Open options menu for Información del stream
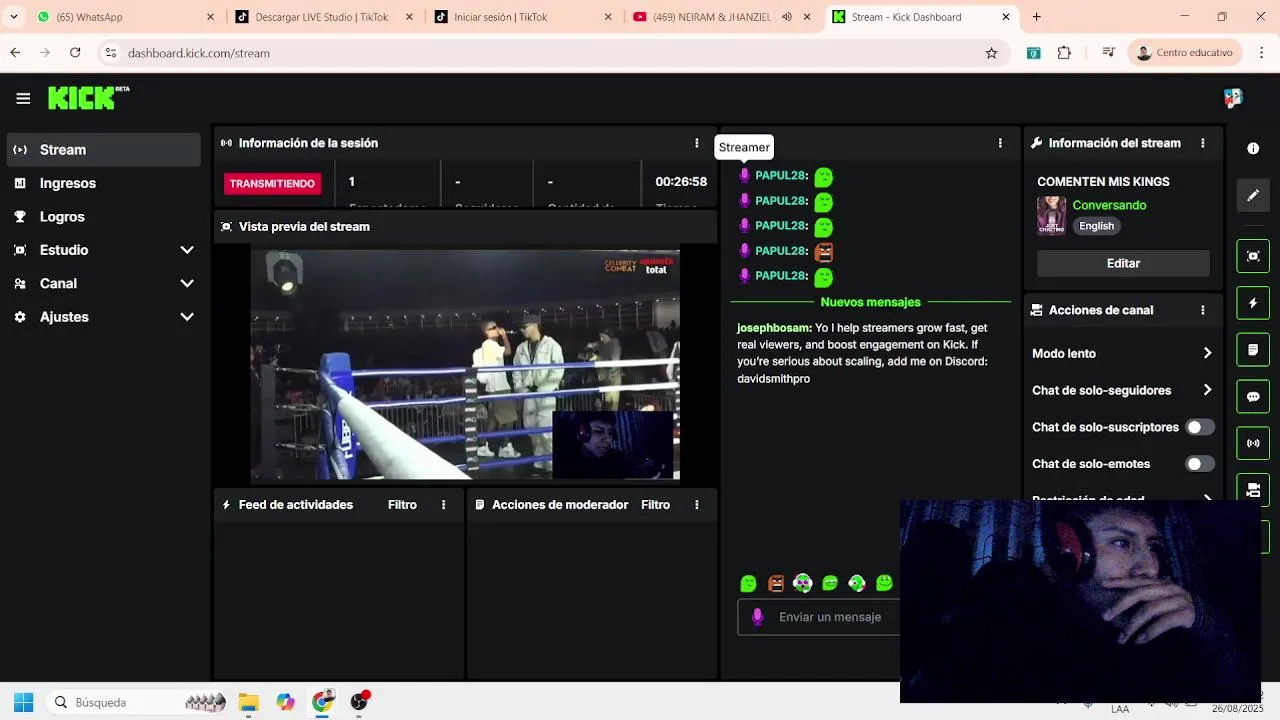The image size is (1280, 720). tap(1203, 143)
